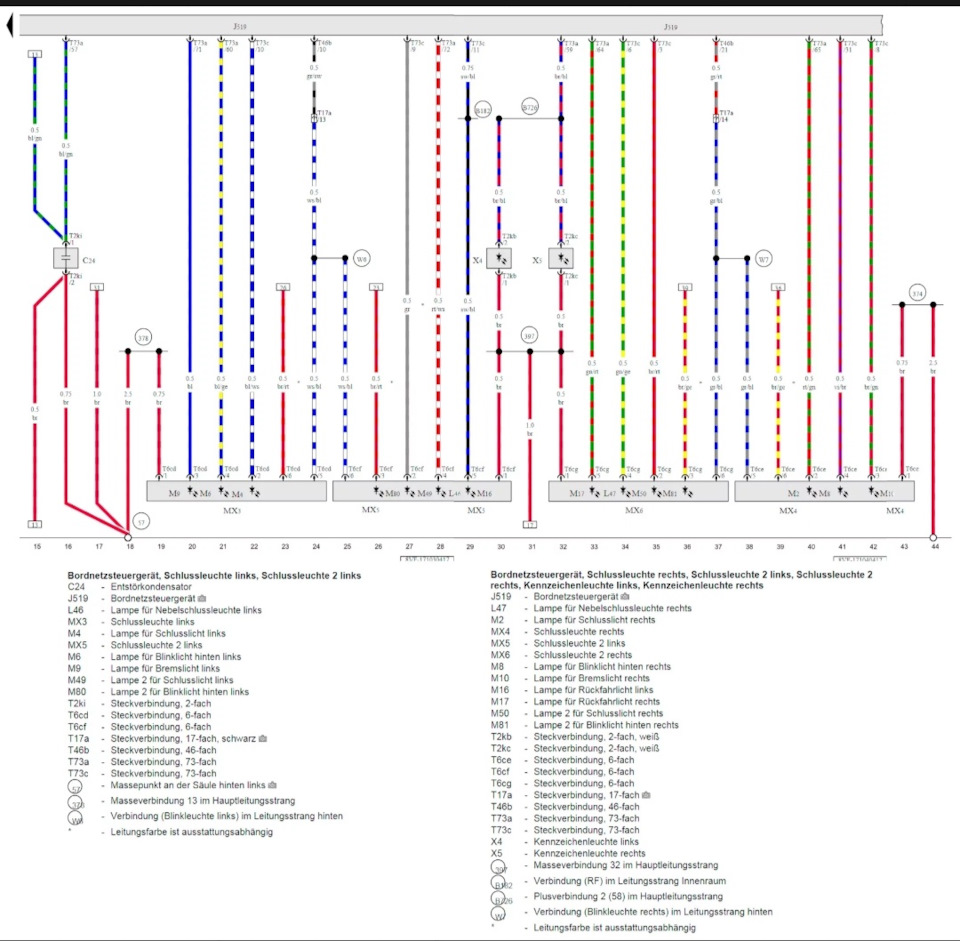Click 'Verbindung (RF) im Leitungsstrang Innenraum' entry

pos(629,881)
